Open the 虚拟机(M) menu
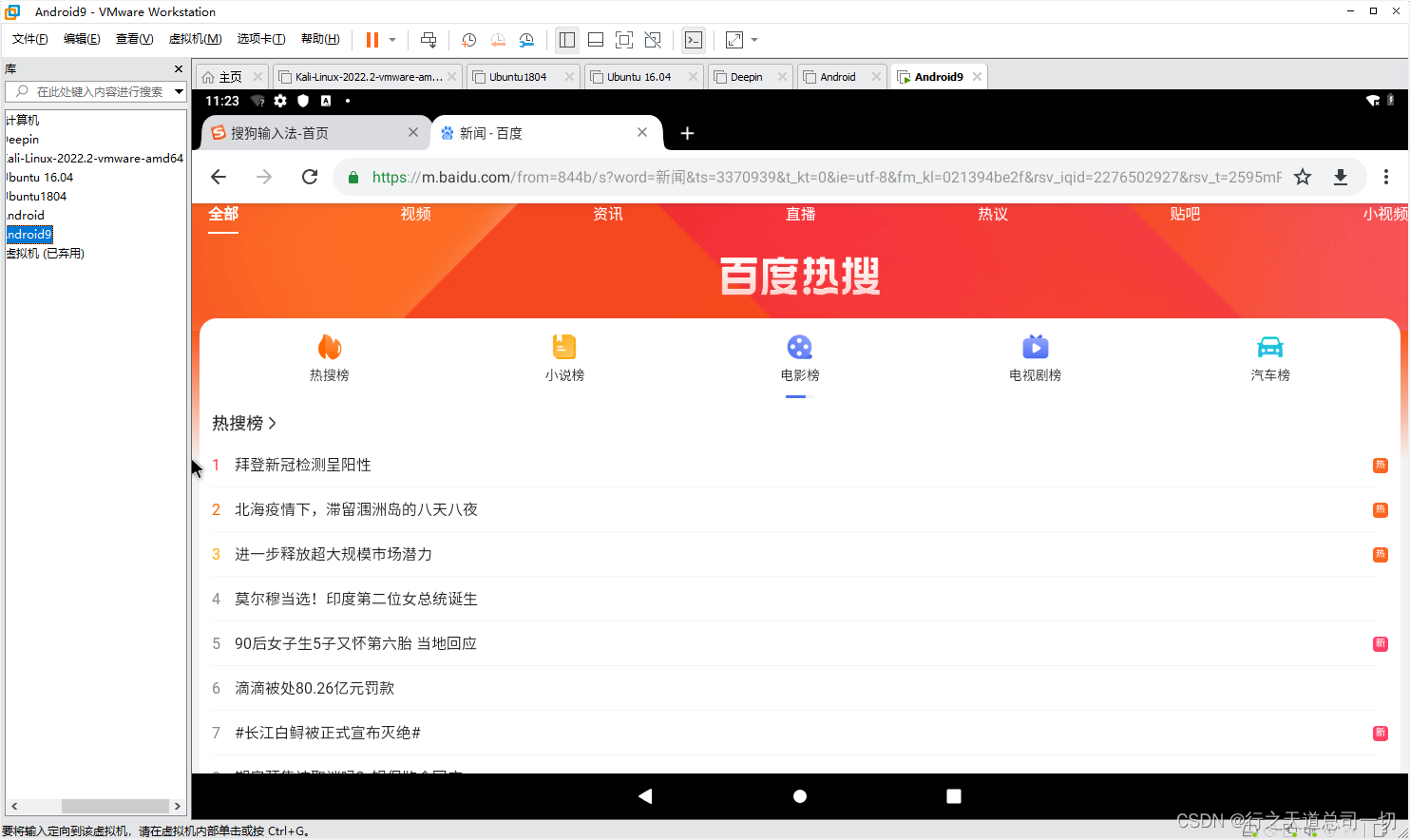Image resolution: width=1410 pixels, height=840 pixels. 195,39
